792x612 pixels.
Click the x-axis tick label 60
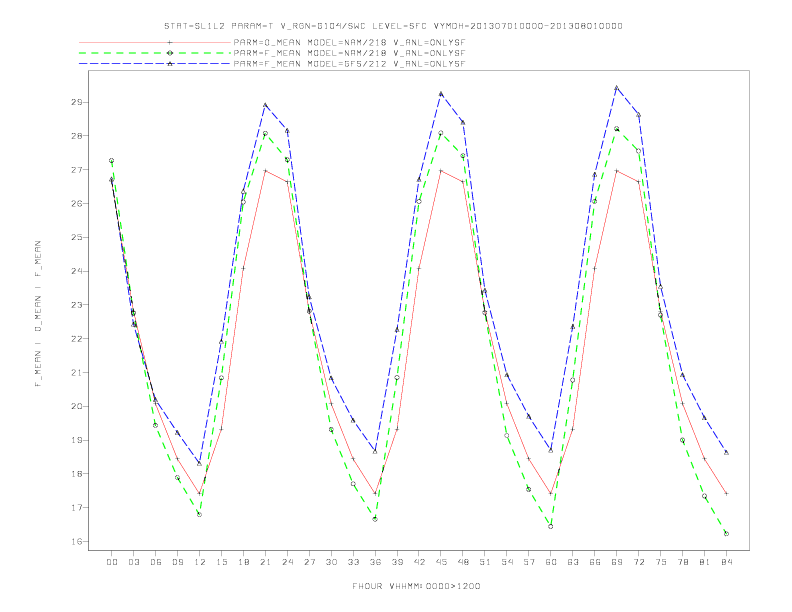pos(551,562)
